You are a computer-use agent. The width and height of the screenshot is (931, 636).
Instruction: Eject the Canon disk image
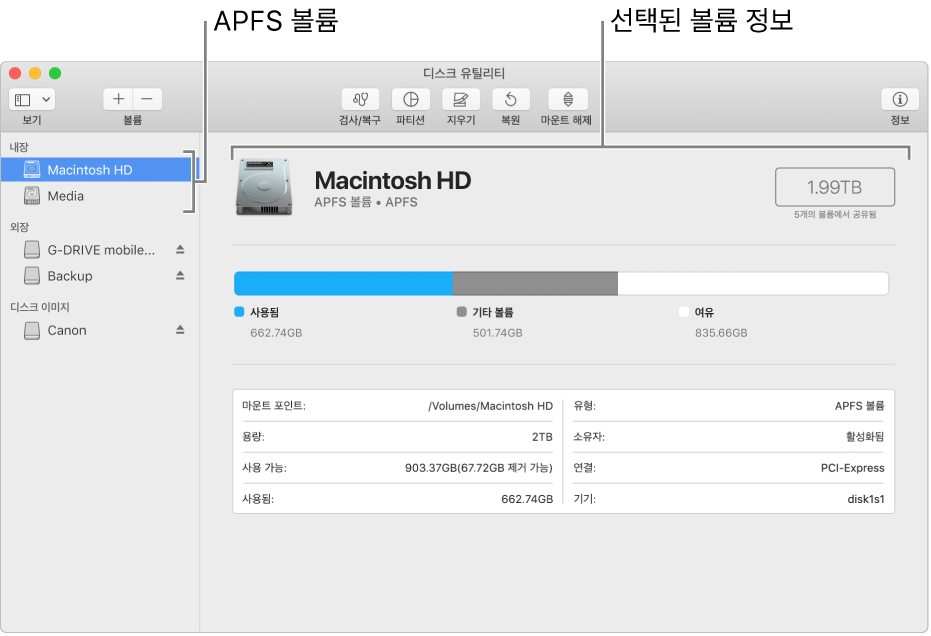tap(180, 330)
